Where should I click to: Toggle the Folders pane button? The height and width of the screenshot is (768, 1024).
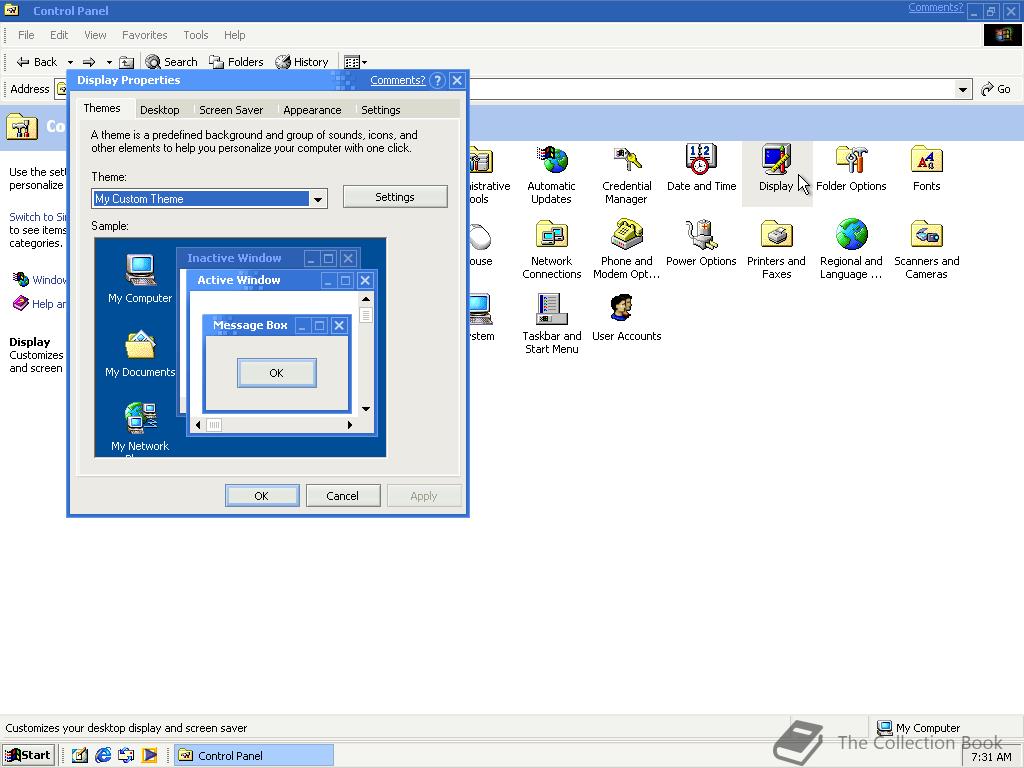coord(236,62)
